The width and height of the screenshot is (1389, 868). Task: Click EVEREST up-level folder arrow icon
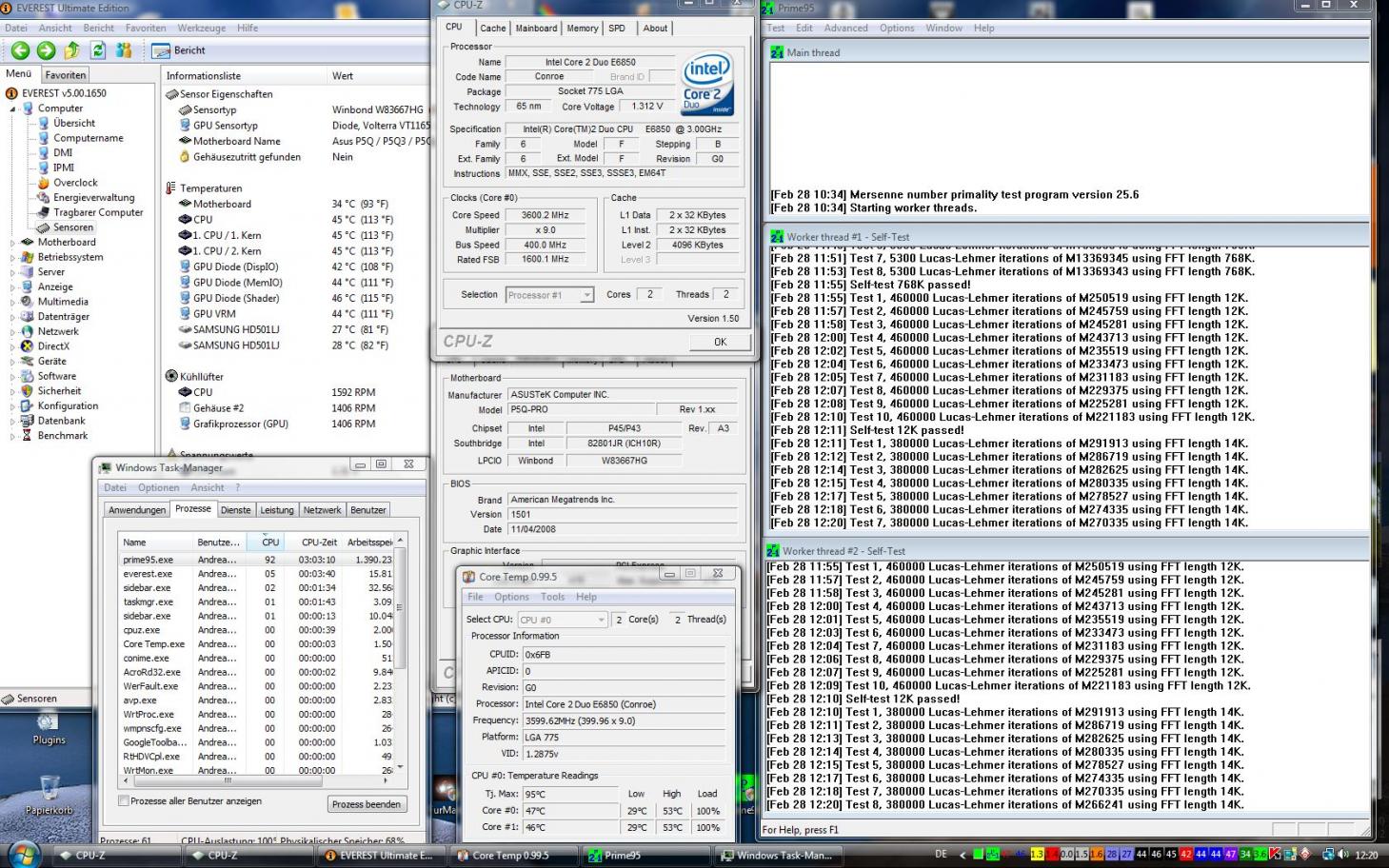coord(72,50)
